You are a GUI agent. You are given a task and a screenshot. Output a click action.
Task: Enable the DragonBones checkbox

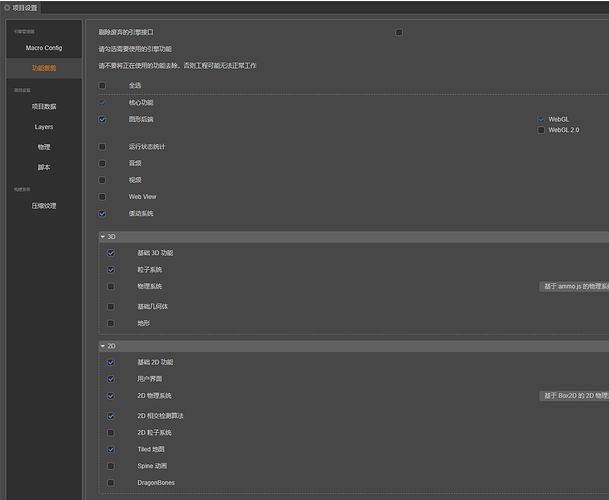click(x=111, y=483)
